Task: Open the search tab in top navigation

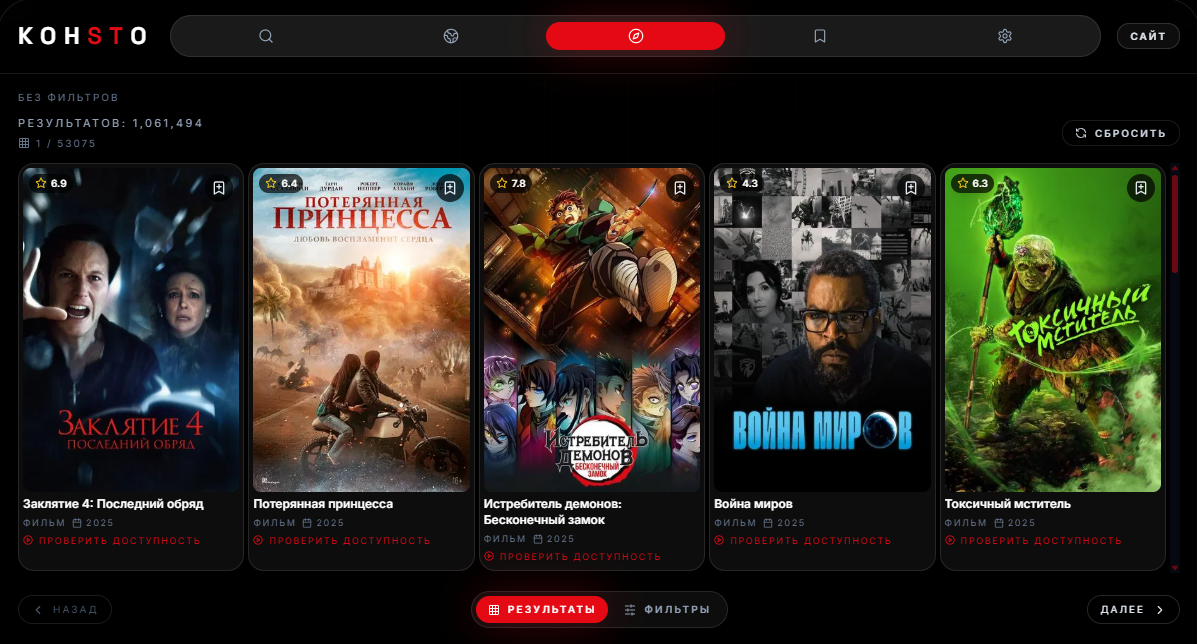Action: (266, 36)
